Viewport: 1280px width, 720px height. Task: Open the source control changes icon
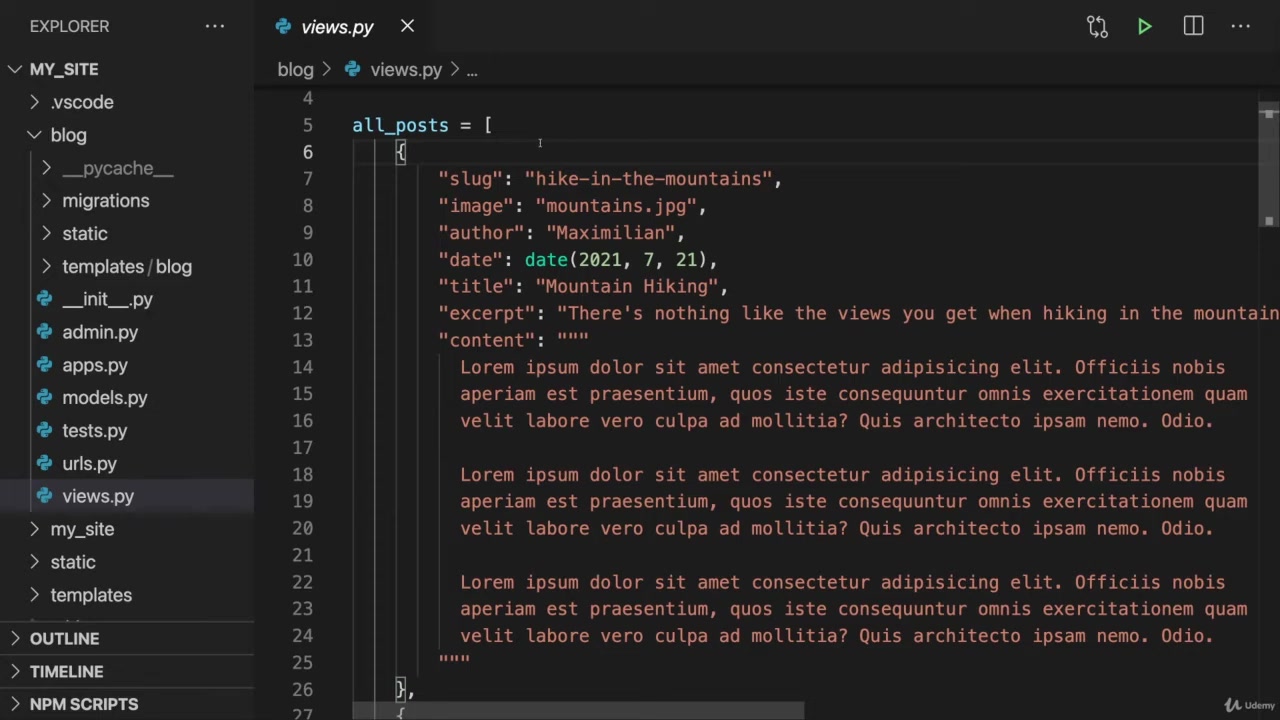tap(1097, 27)
